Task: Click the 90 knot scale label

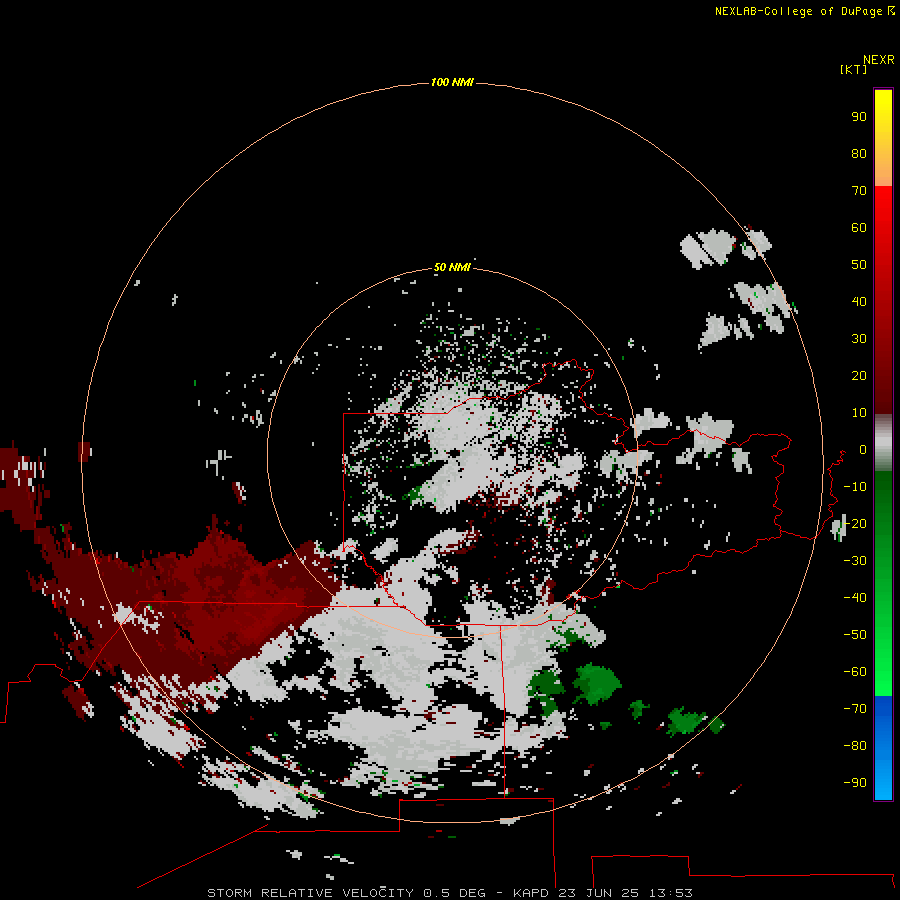Action: coord(859,117)
